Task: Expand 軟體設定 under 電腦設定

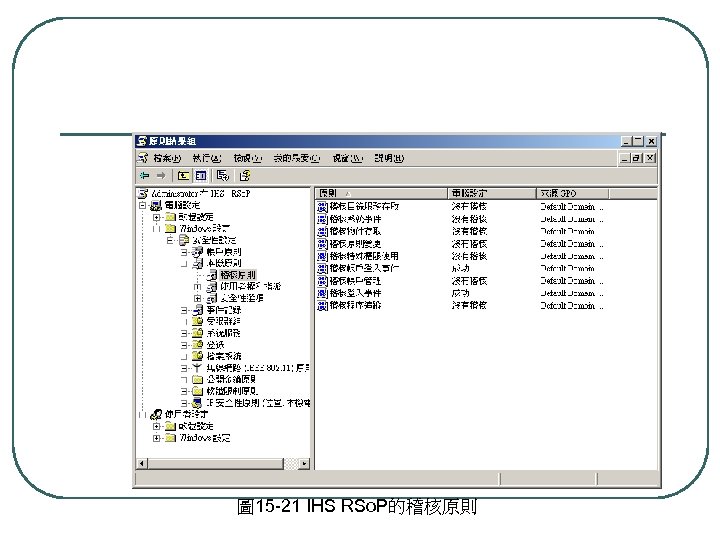Action: [x=157, y=217]
